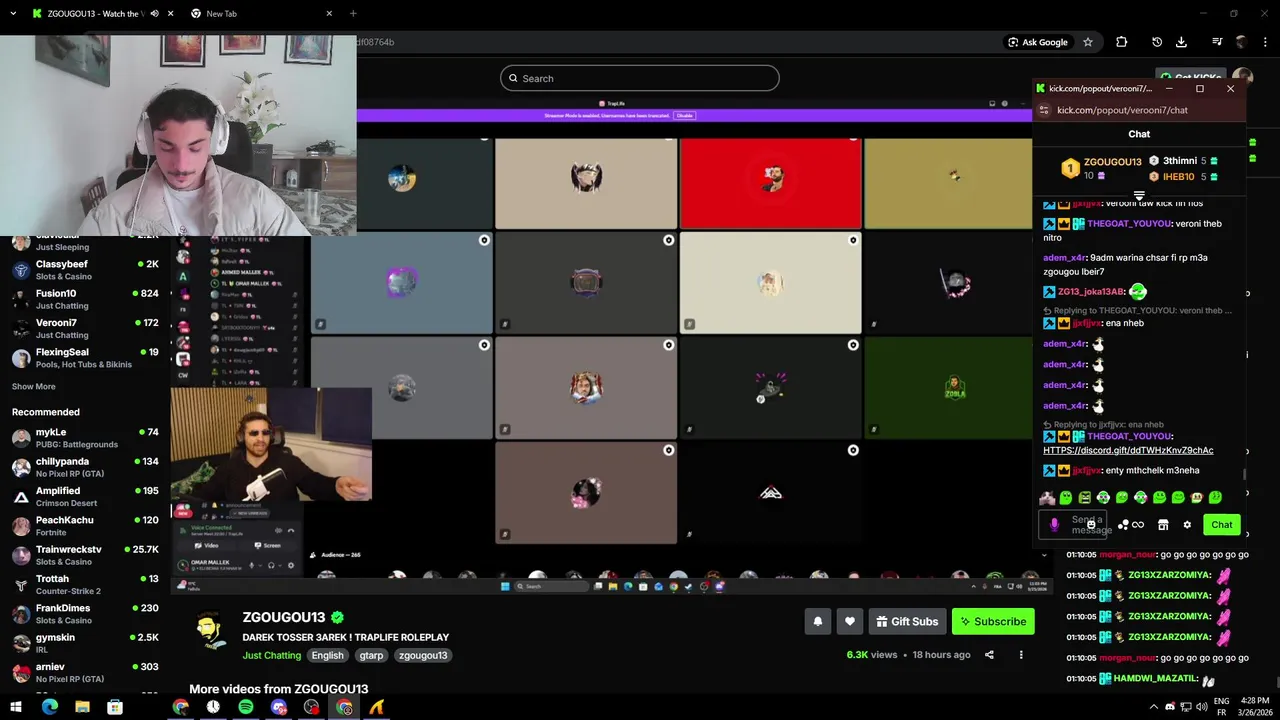Image resolution: width=1280 pixels, height=720 pixels.
Task: Open Trainwreckstv recommended channel
Action: click(85, 555)
